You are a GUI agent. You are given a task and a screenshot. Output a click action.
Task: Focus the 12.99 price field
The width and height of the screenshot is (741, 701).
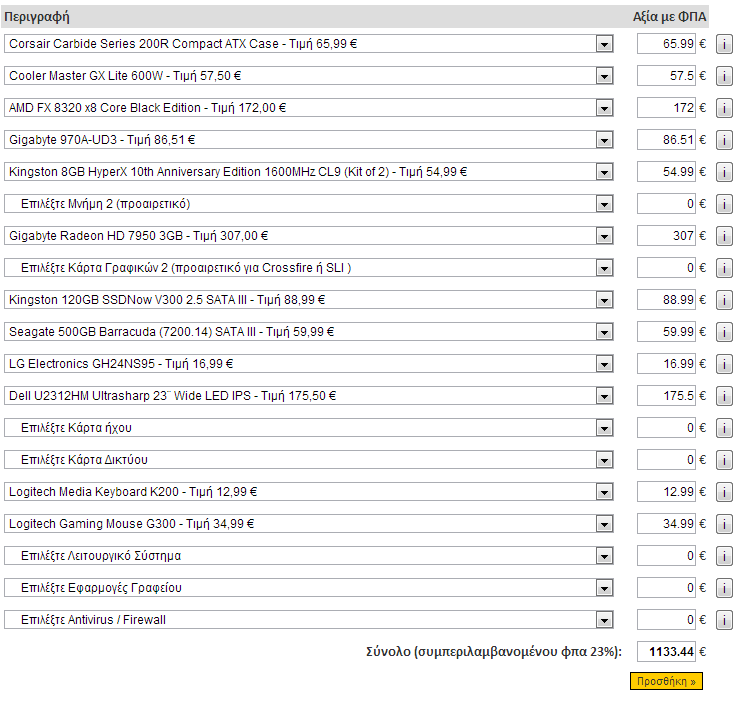pyautogui.click(x=666, y=492)
